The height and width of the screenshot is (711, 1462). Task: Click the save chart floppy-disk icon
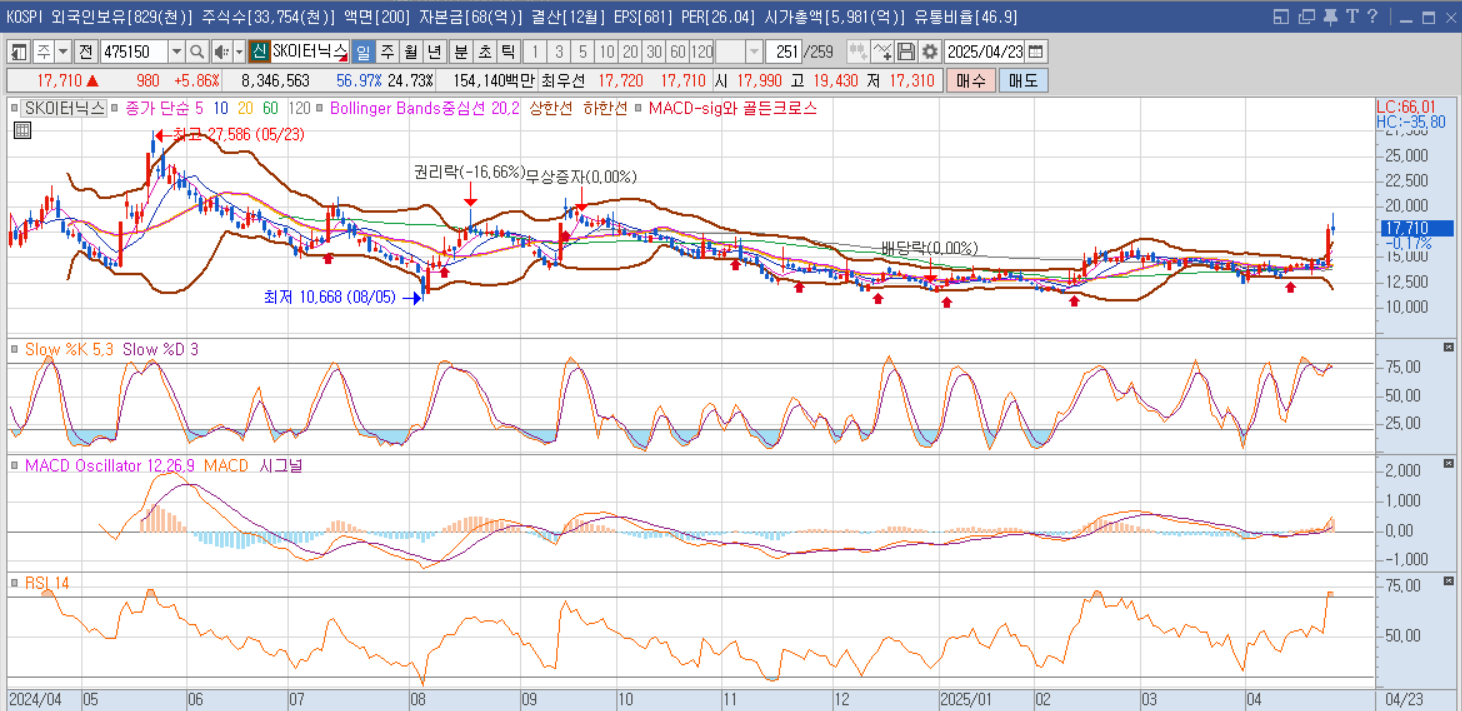[x=906, y=52]
